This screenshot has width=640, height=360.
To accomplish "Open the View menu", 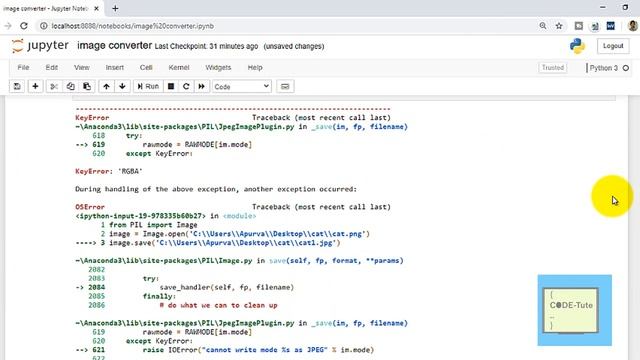I will [x=82, y=68].
